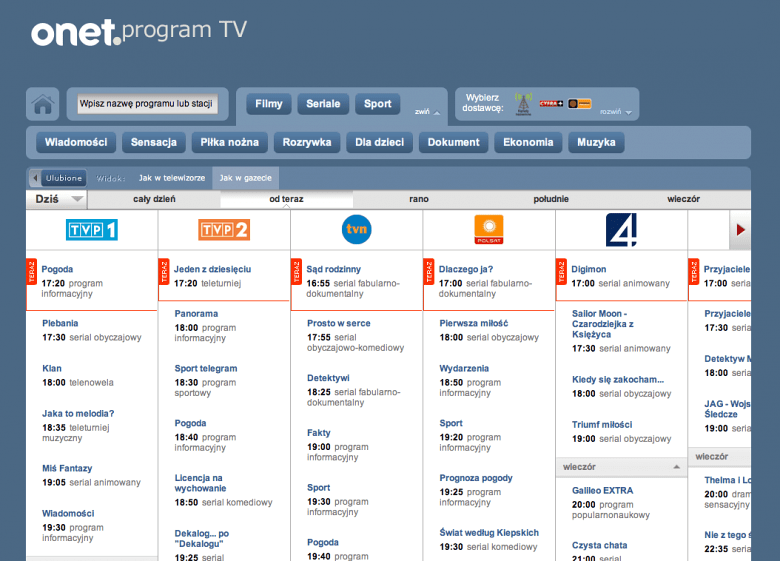Click the left arrow next to Ulubione
This screenshot has height=561, width=780.
(x=35, y=178)
